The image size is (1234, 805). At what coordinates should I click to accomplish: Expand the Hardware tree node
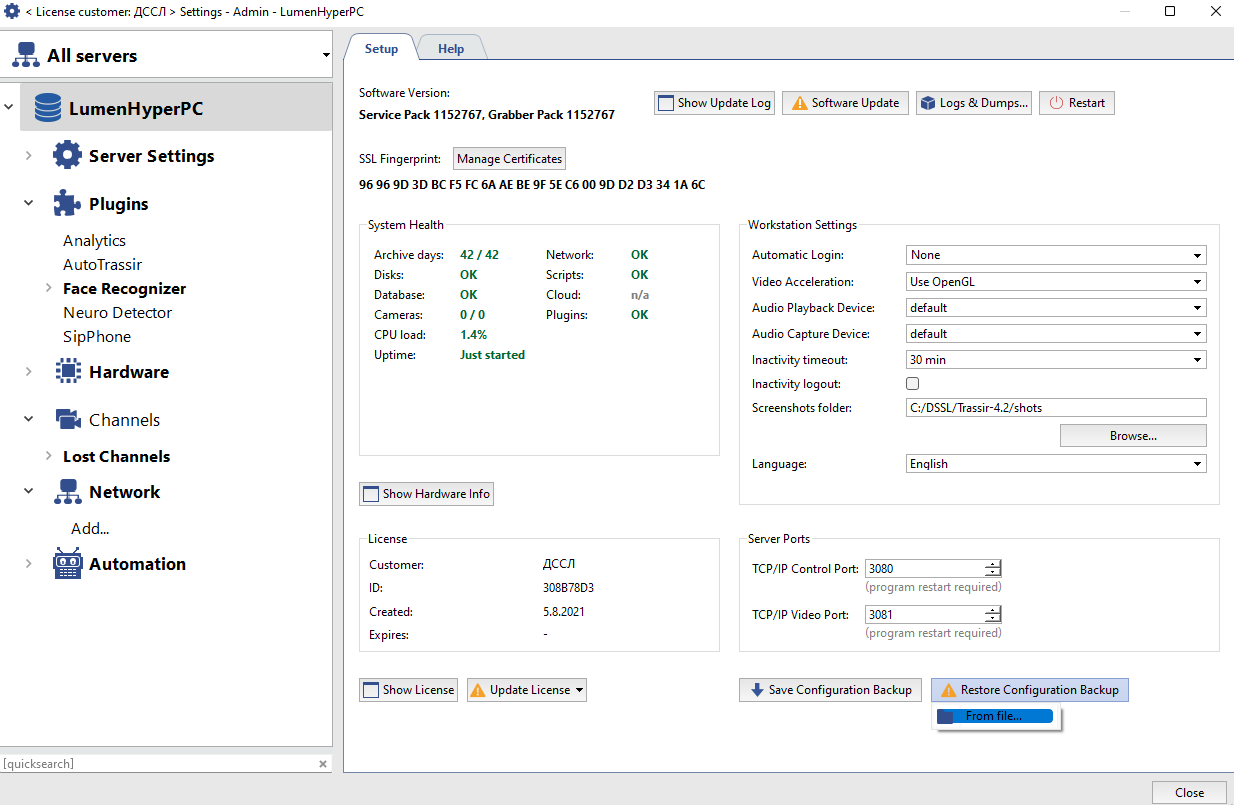click(x=29, y=372)
